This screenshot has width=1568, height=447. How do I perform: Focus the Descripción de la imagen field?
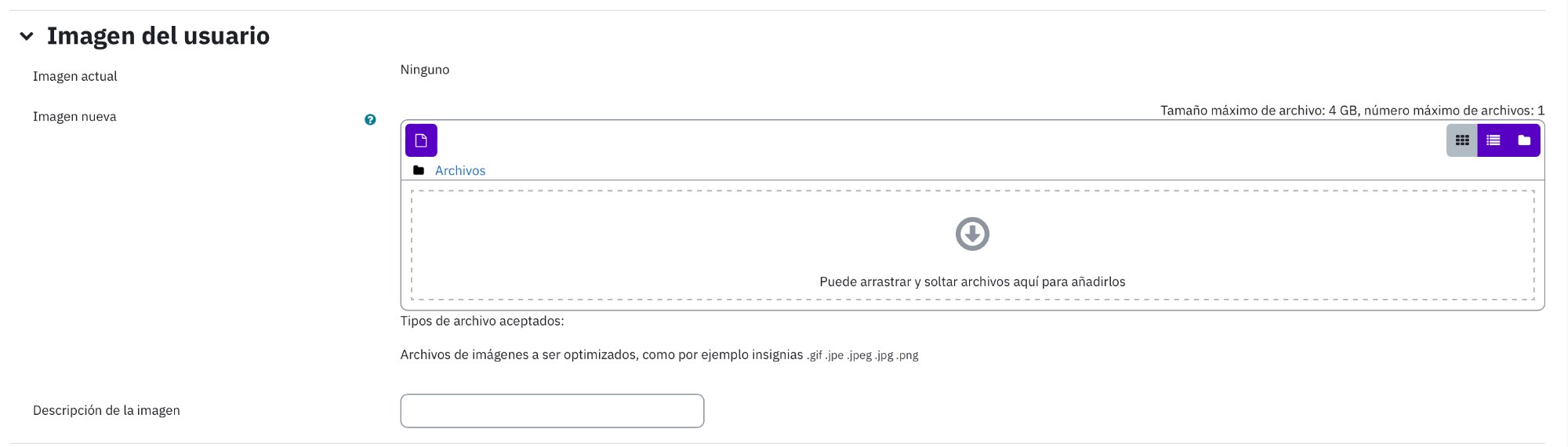coord(552,410)
